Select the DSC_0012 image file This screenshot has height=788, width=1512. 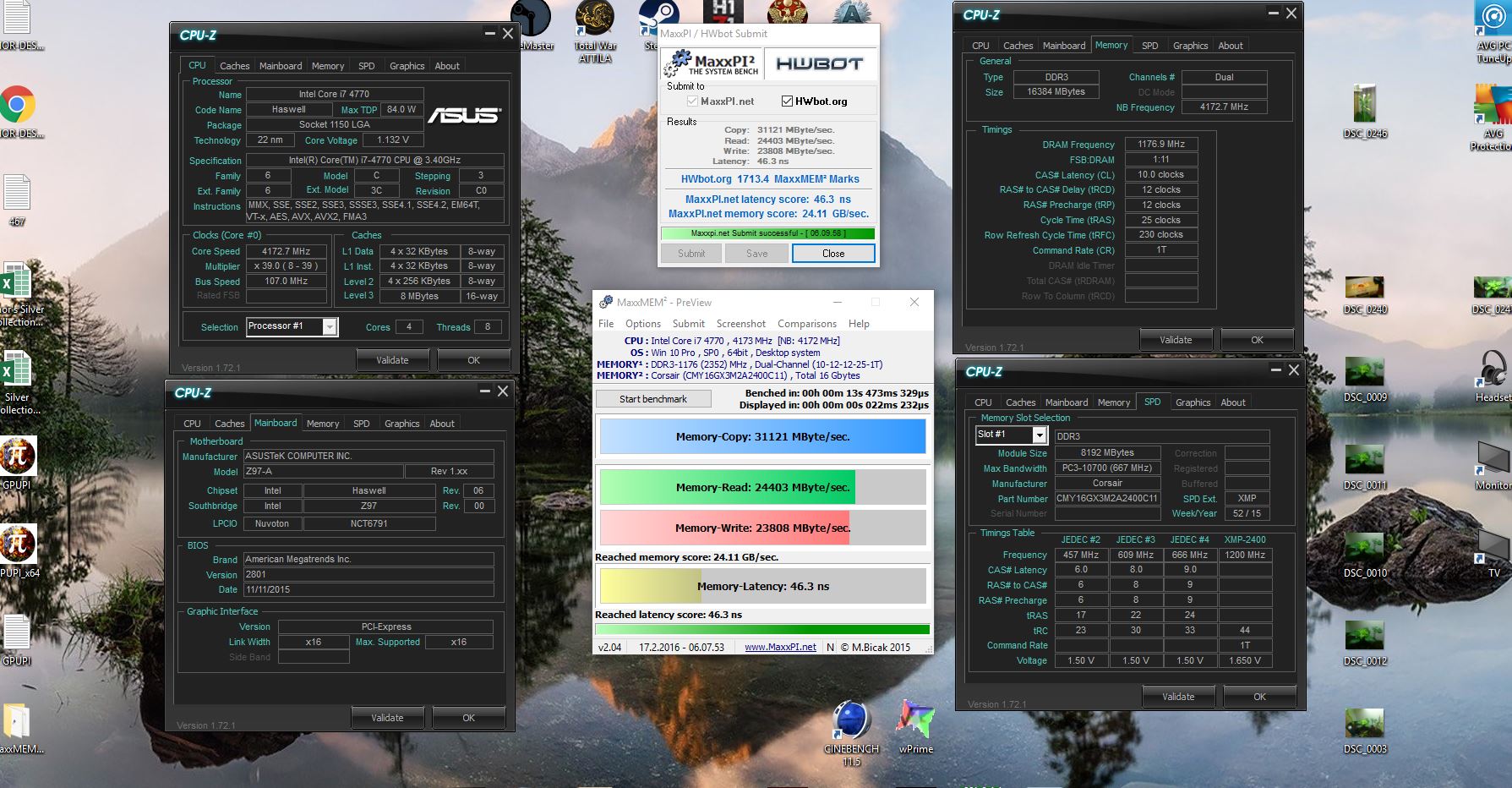(1365, 643)
